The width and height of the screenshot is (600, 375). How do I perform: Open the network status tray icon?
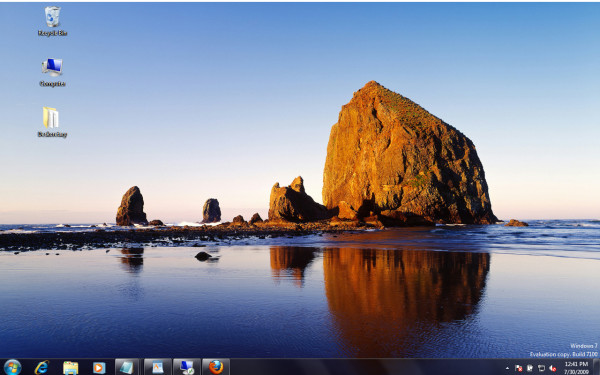[x=541, y=368]
